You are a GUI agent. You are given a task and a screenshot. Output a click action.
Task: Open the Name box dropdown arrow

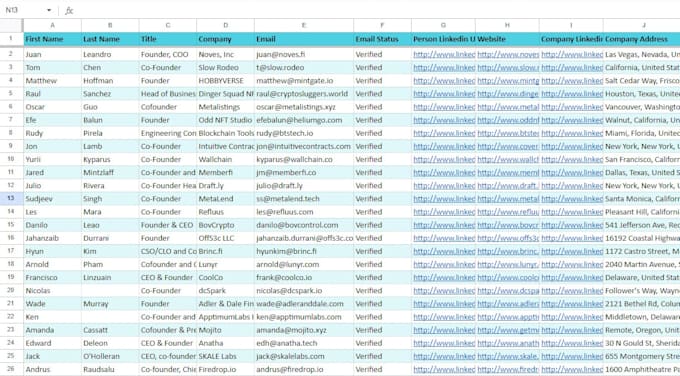pyautogui.click(x=49, y=10)
